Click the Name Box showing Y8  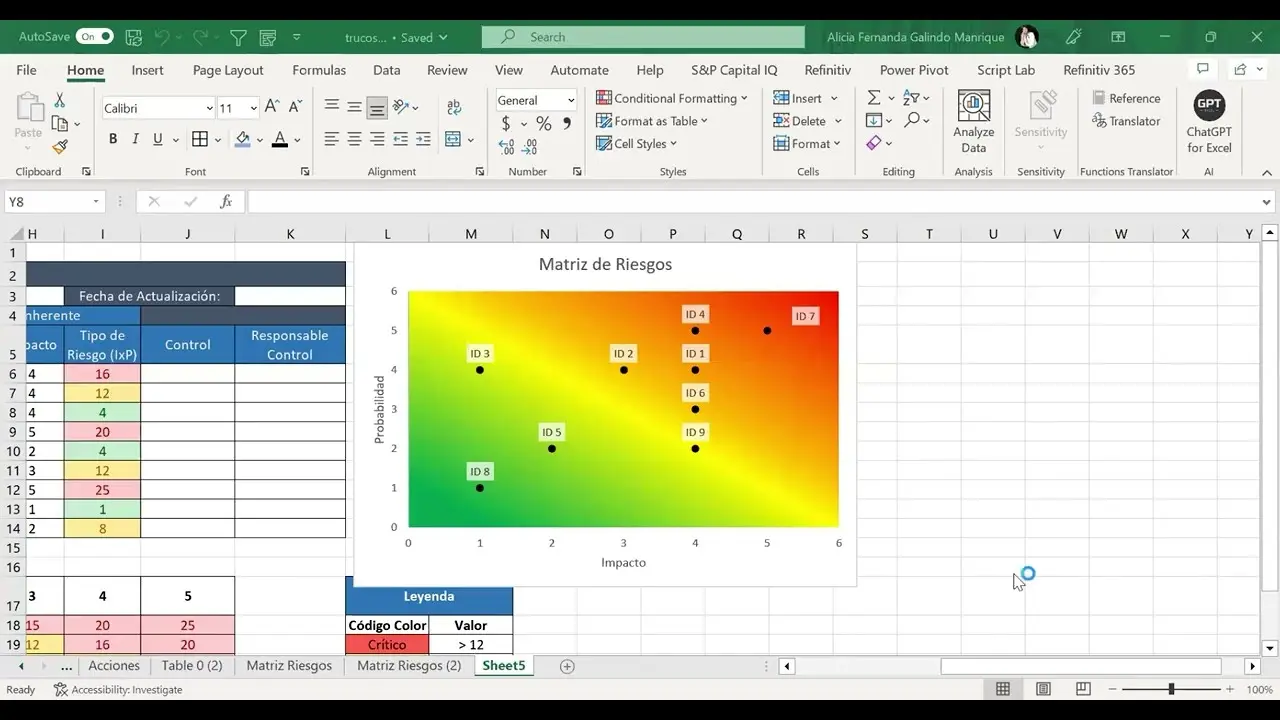click(50, 202)
